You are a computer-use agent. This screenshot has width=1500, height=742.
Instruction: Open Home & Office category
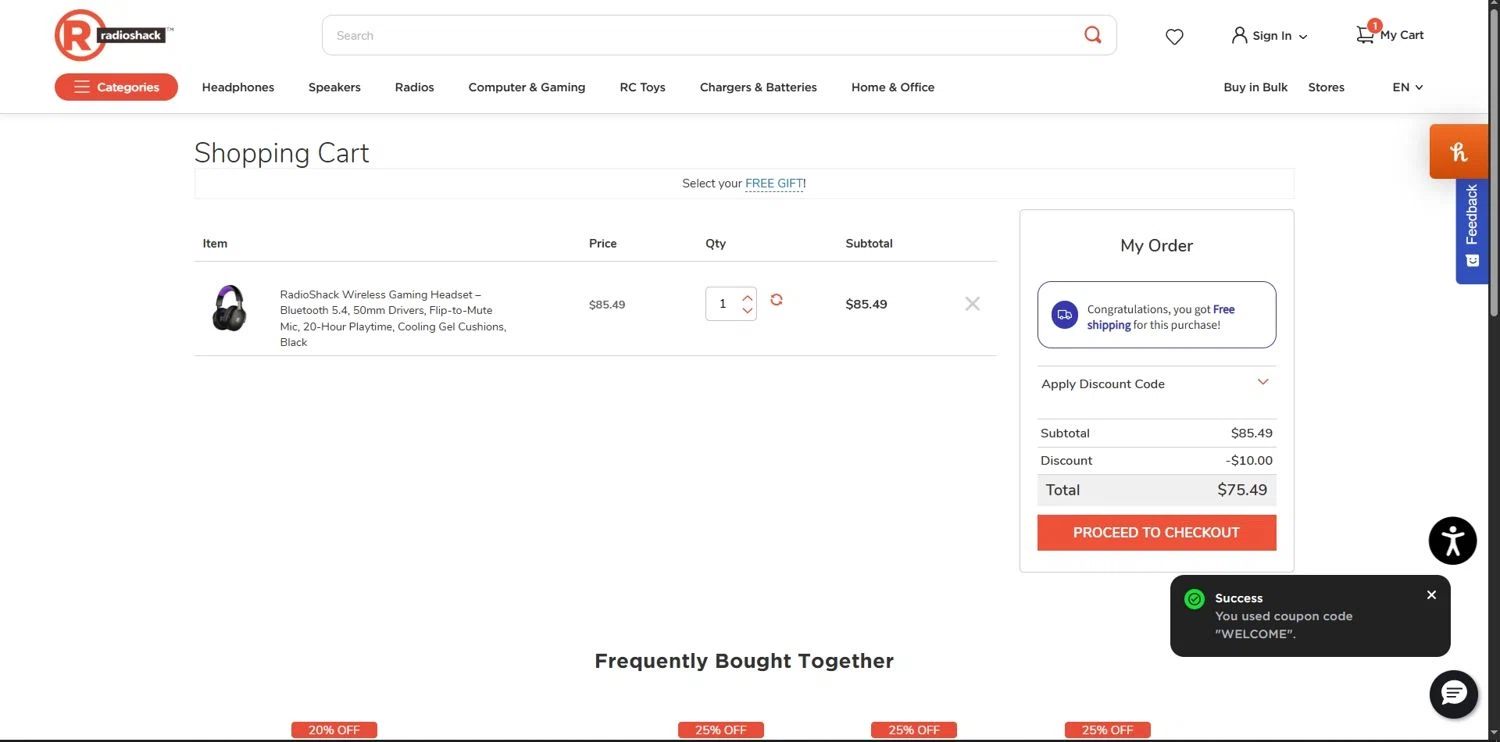(x=893, y=87)
